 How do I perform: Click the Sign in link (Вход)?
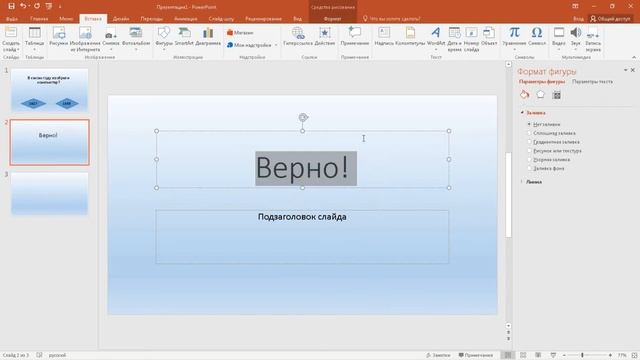click(578, 19)
